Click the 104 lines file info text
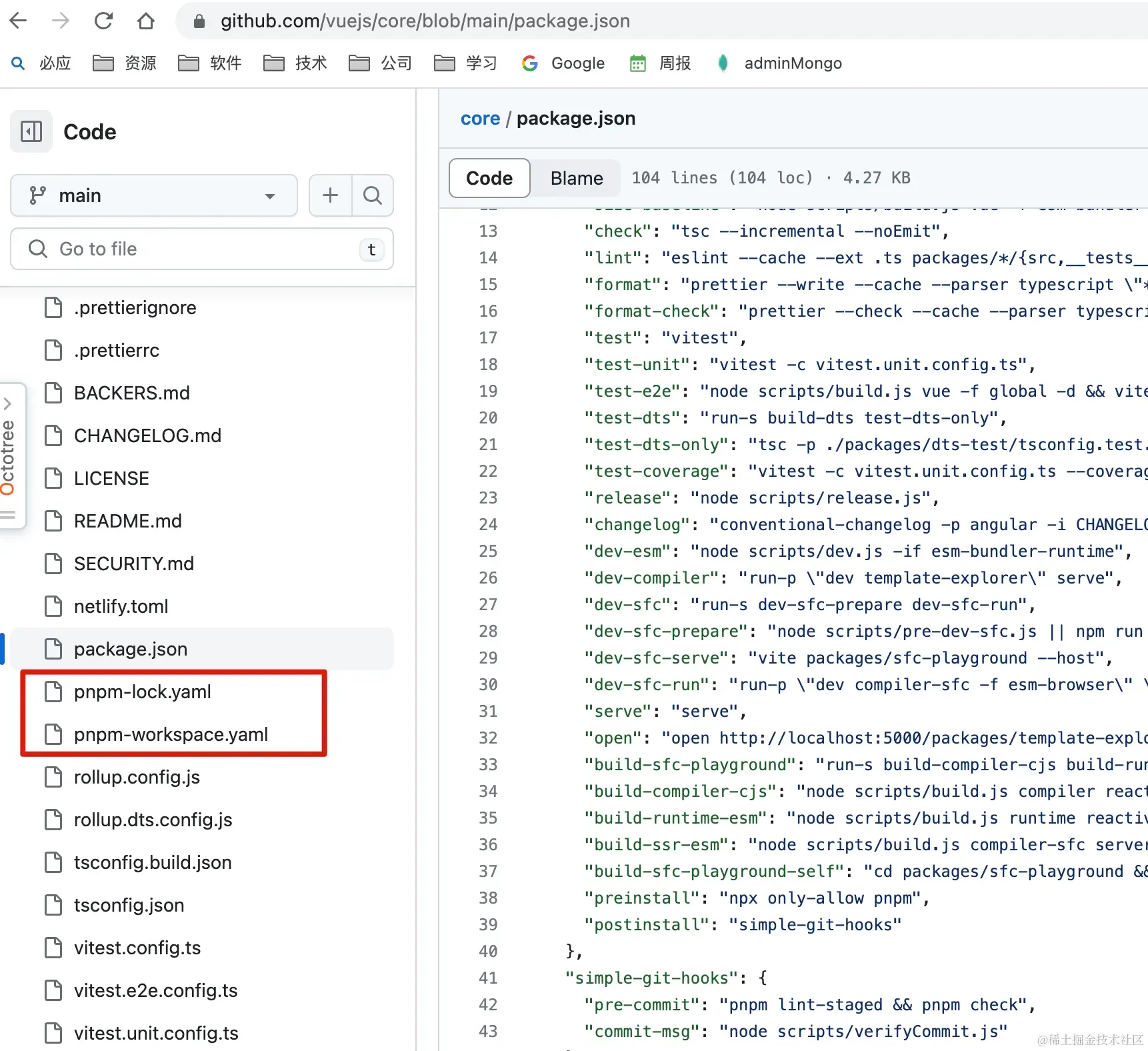The image size is (1148, 1051). point(771,178)
